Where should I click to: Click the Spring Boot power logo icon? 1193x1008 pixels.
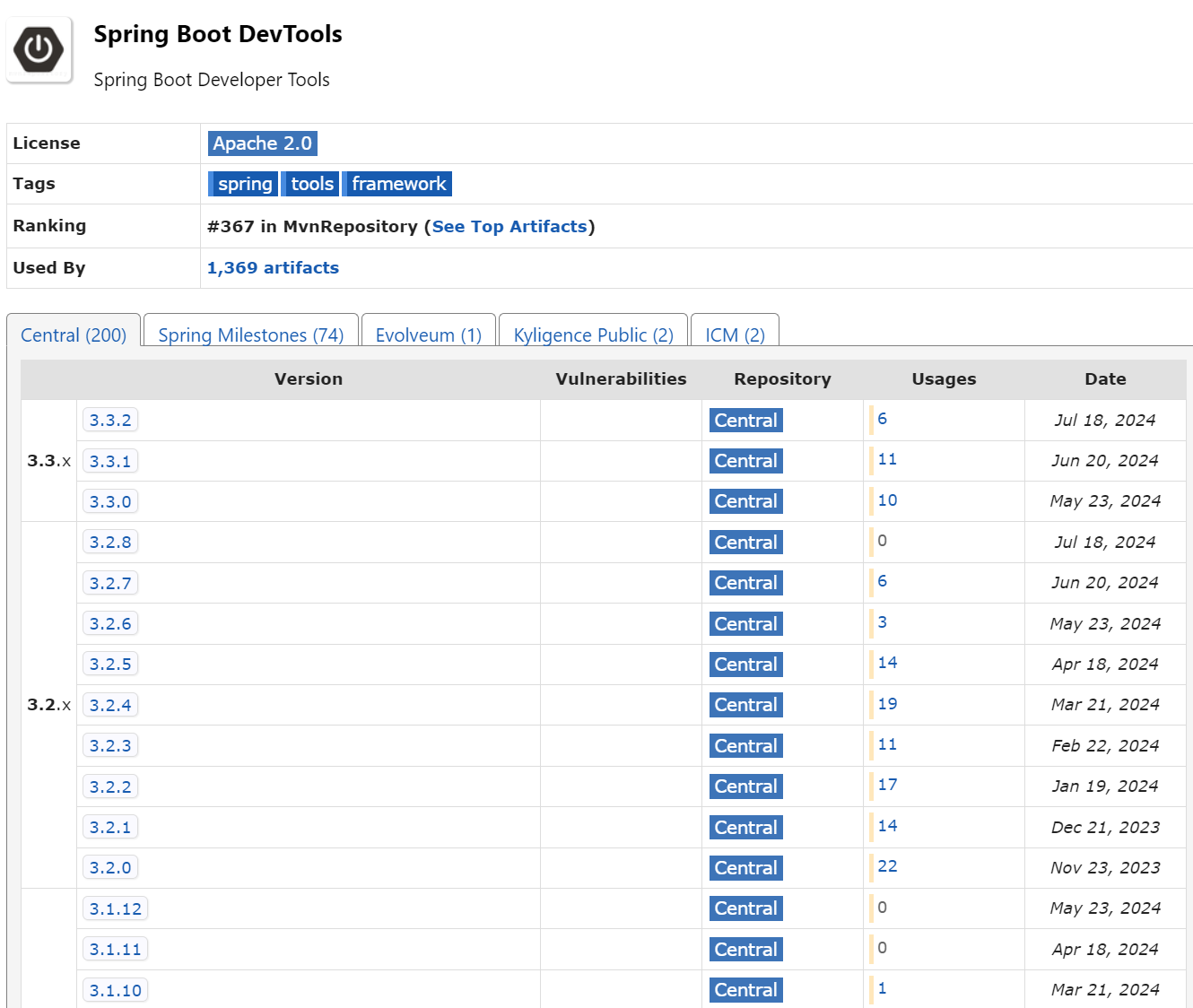click(x=39, y=49)
